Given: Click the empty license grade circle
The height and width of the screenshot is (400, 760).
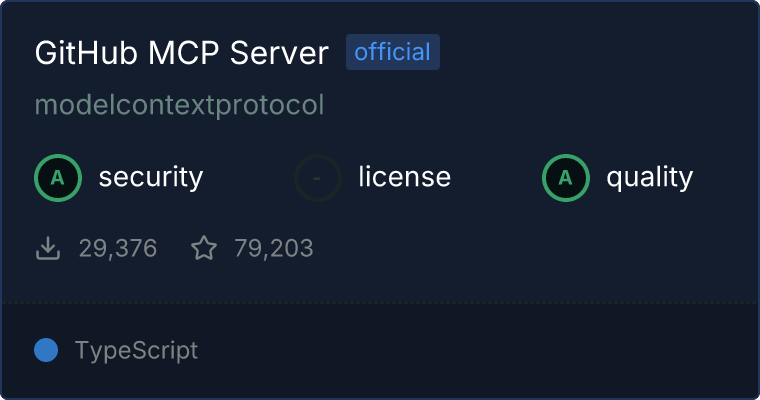Looking at the screenshot, I should [x=318, y=178].
